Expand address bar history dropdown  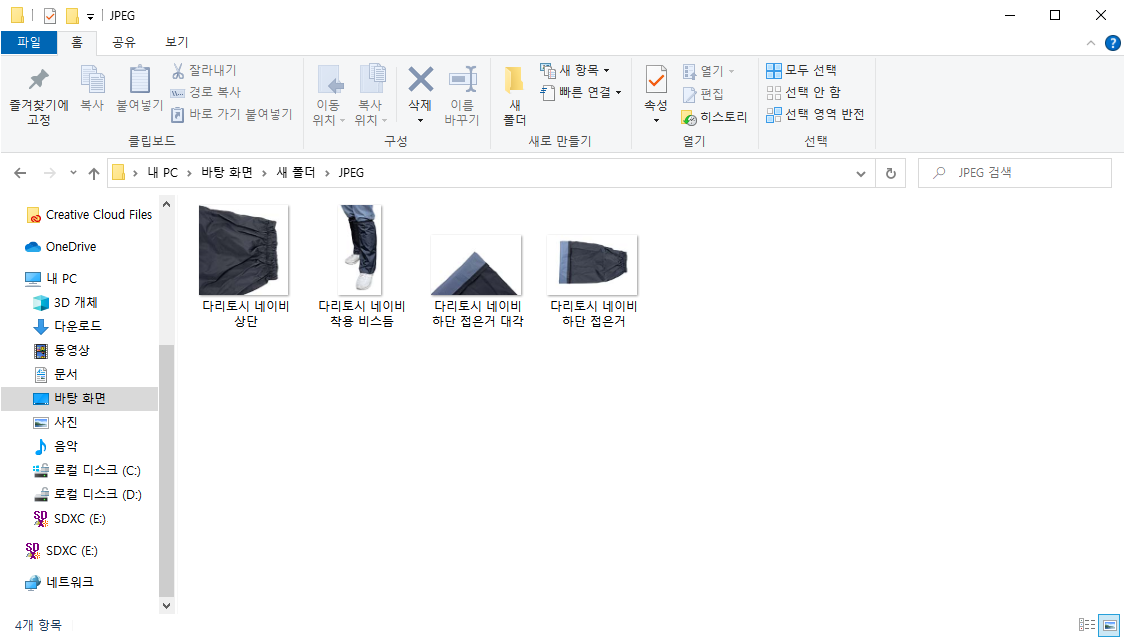[x=861, y=174]
